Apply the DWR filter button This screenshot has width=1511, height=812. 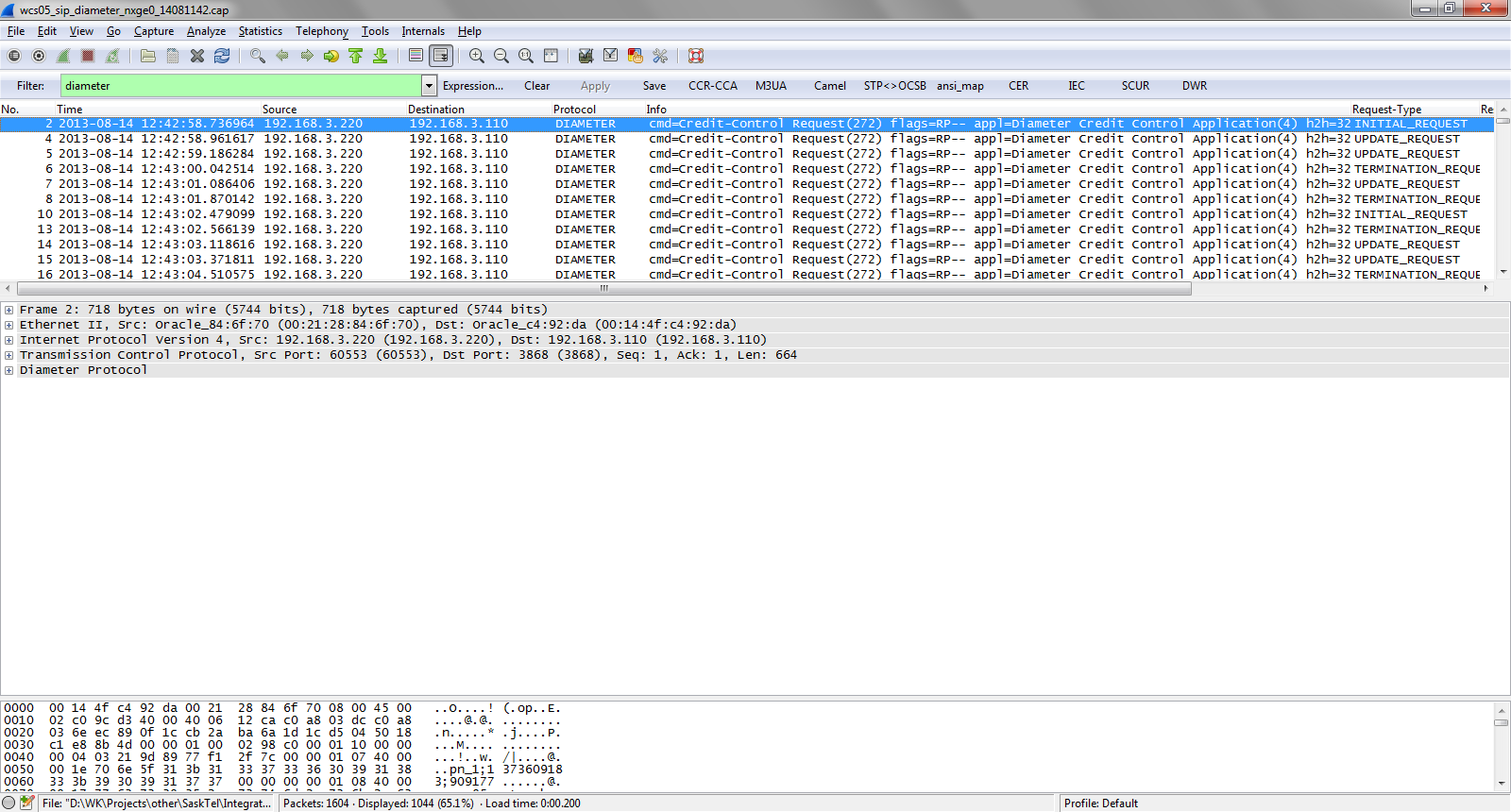pos(1195,86)
